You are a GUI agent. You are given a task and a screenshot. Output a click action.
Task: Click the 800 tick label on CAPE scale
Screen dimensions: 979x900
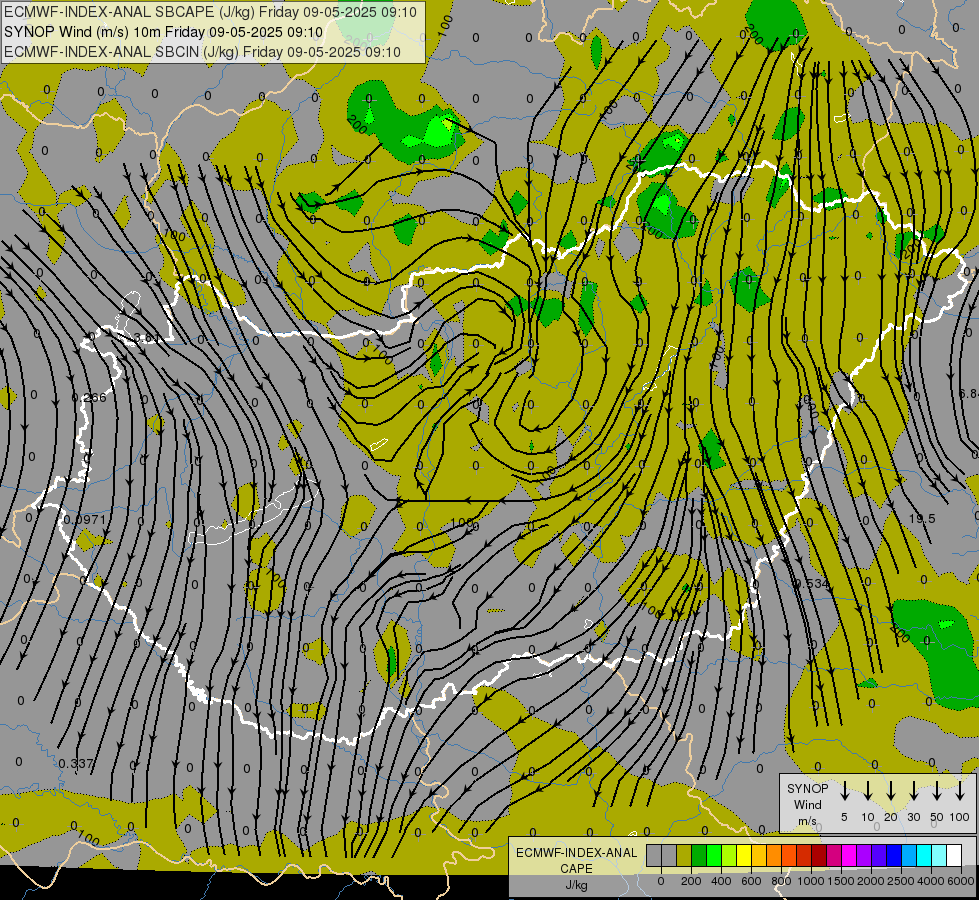click(x=781, y=881)
